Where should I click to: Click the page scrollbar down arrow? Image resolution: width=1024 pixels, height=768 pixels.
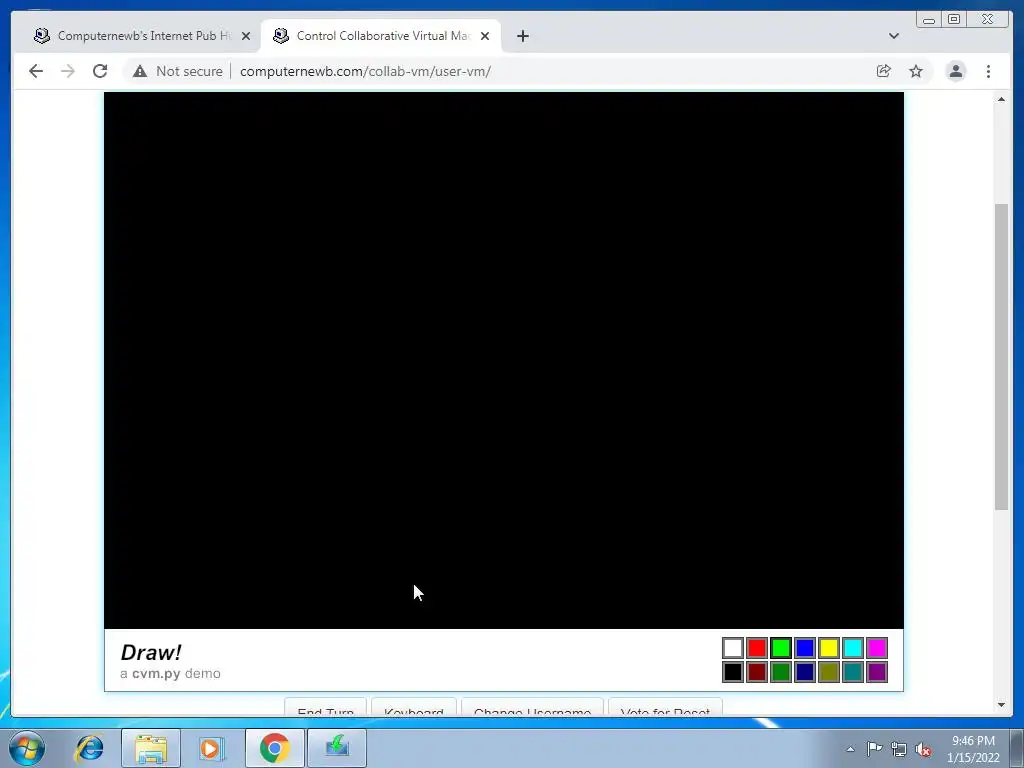click(1001, 705)
